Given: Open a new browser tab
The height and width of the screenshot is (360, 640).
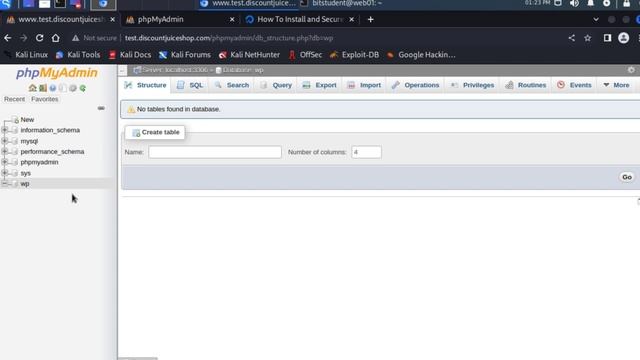Looking at the screenshot, I should point(370,20).
